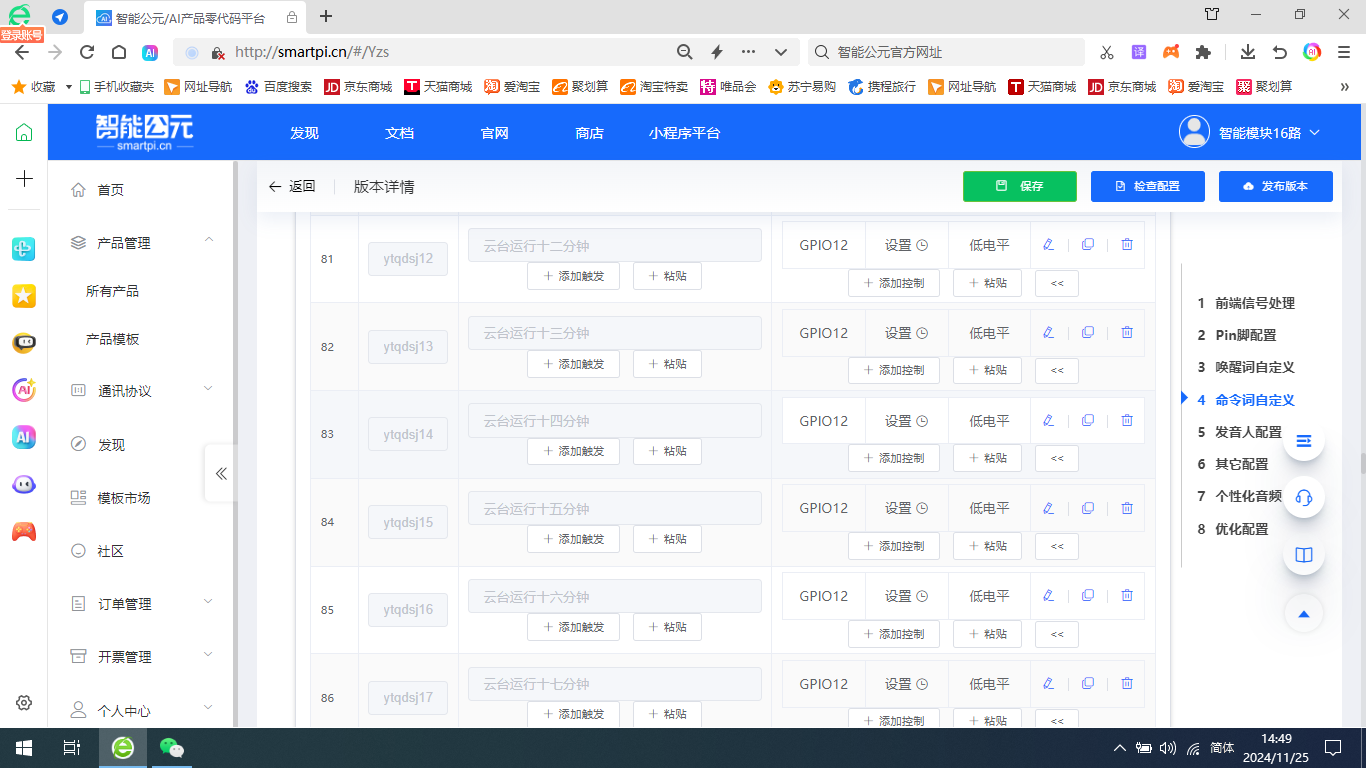Viewport: 1366px width, 768px height.
Task: Collapse the left sidebar with the « handle
Action: tap(220, 473)
